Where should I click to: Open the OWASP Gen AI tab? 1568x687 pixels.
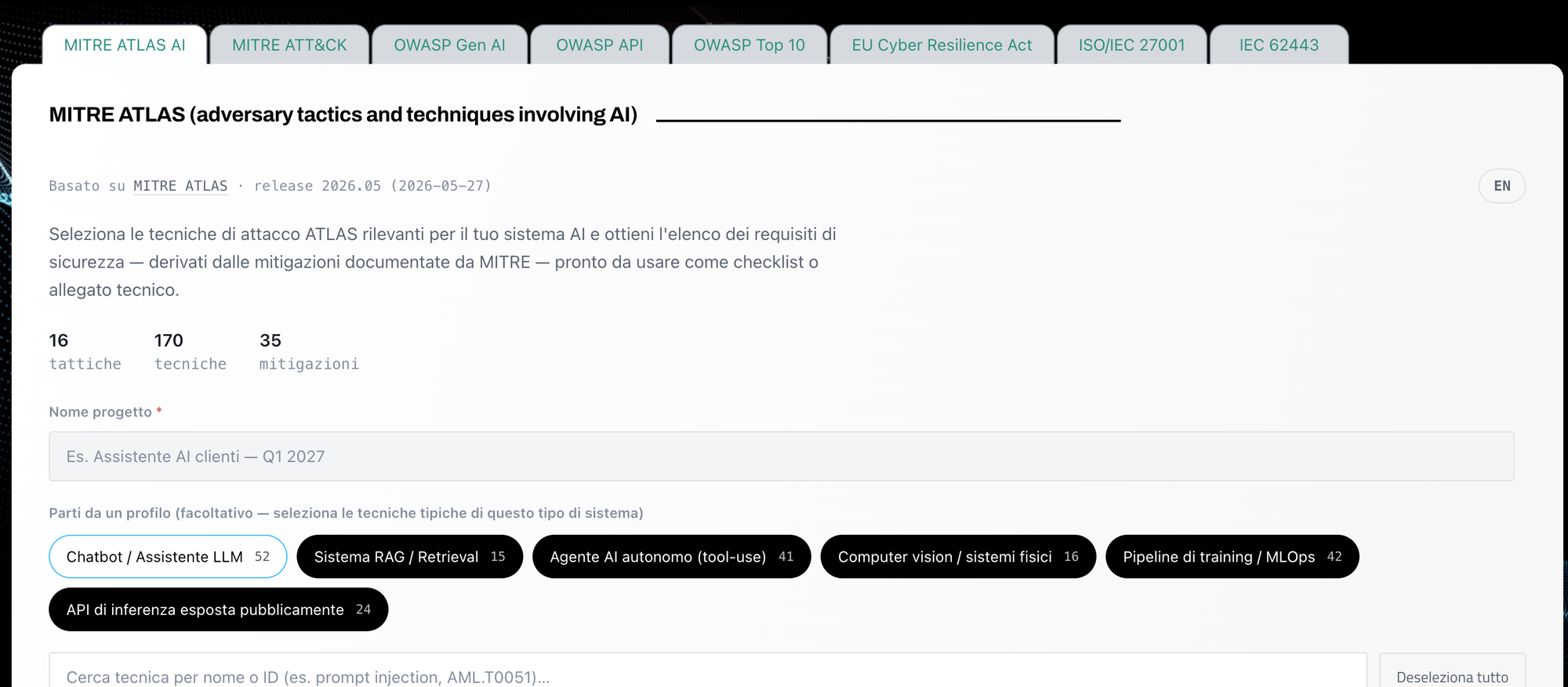coord(449,45)
